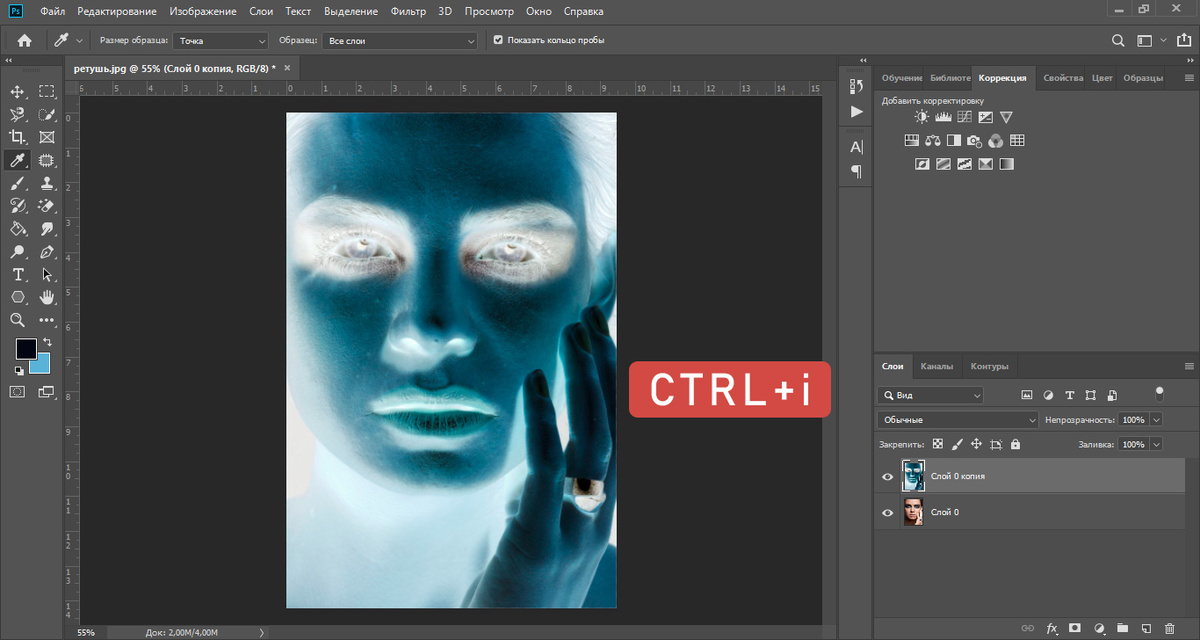Add an Invert adjustment layer

point(922,164)
